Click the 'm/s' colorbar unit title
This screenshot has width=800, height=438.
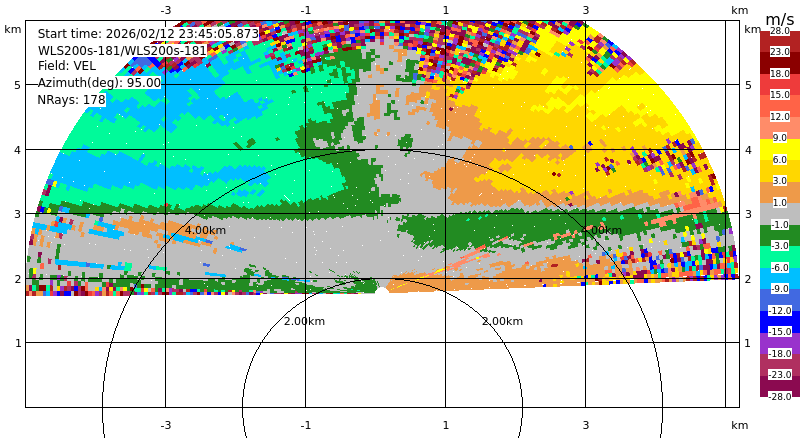pyautogui.click(x=780, y=19)
